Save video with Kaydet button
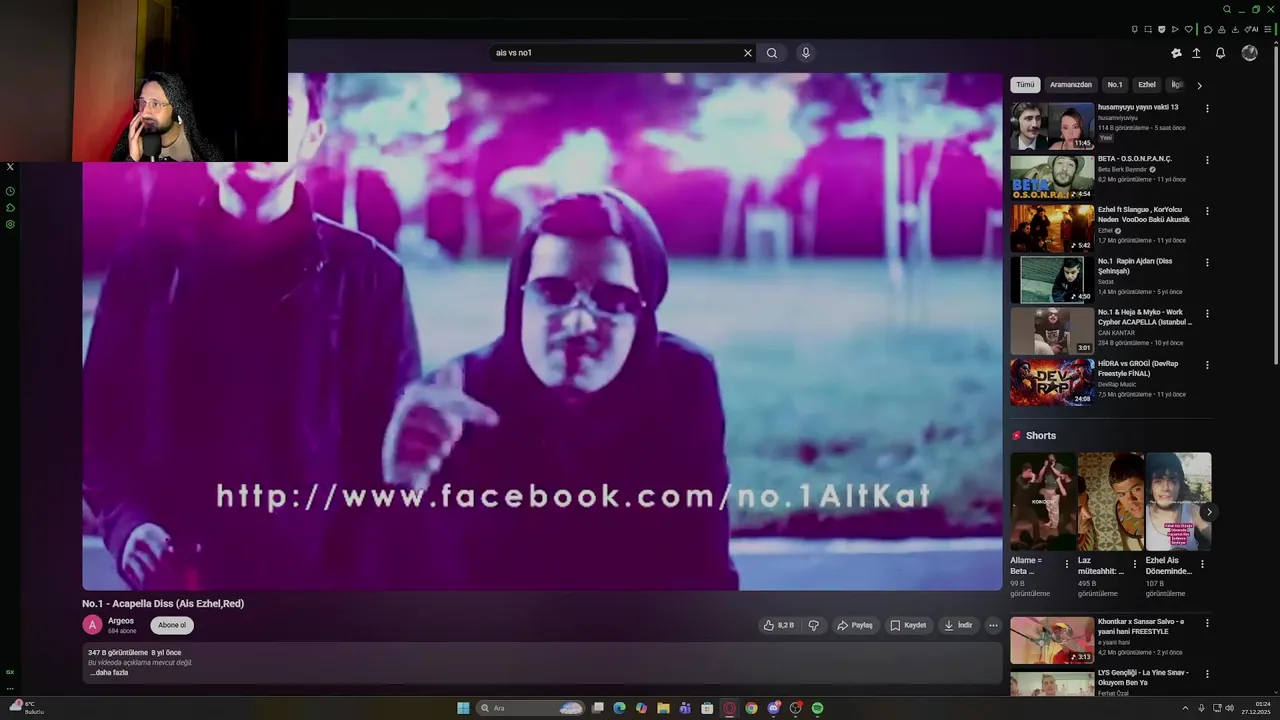This screenshot has height=720, width=1280. pos(908,625)
